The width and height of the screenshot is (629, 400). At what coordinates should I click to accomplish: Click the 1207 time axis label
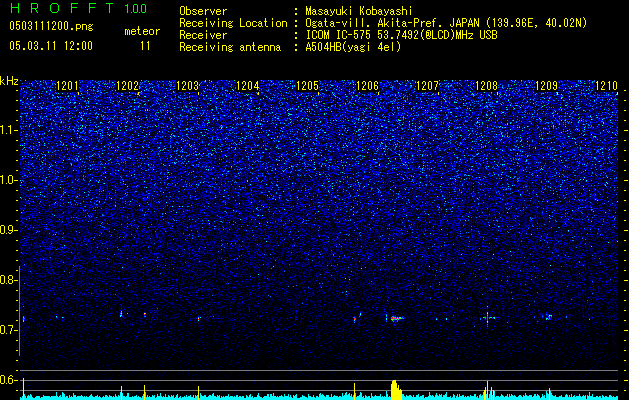[x=428, y=86]
